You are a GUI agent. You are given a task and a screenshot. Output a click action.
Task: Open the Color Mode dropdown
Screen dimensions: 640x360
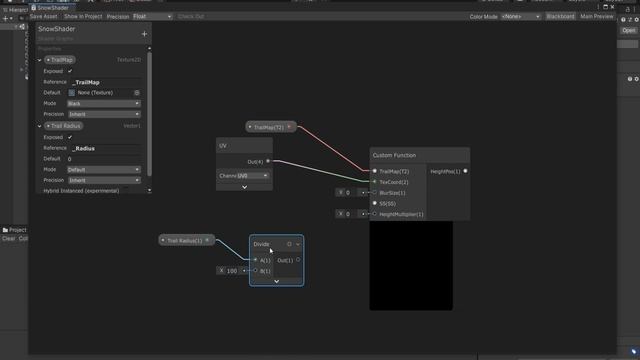click(x=521, y=16)
